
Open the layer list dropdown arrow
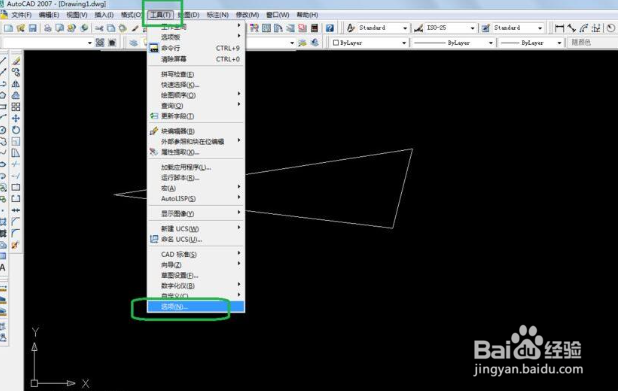click(292, 43)
